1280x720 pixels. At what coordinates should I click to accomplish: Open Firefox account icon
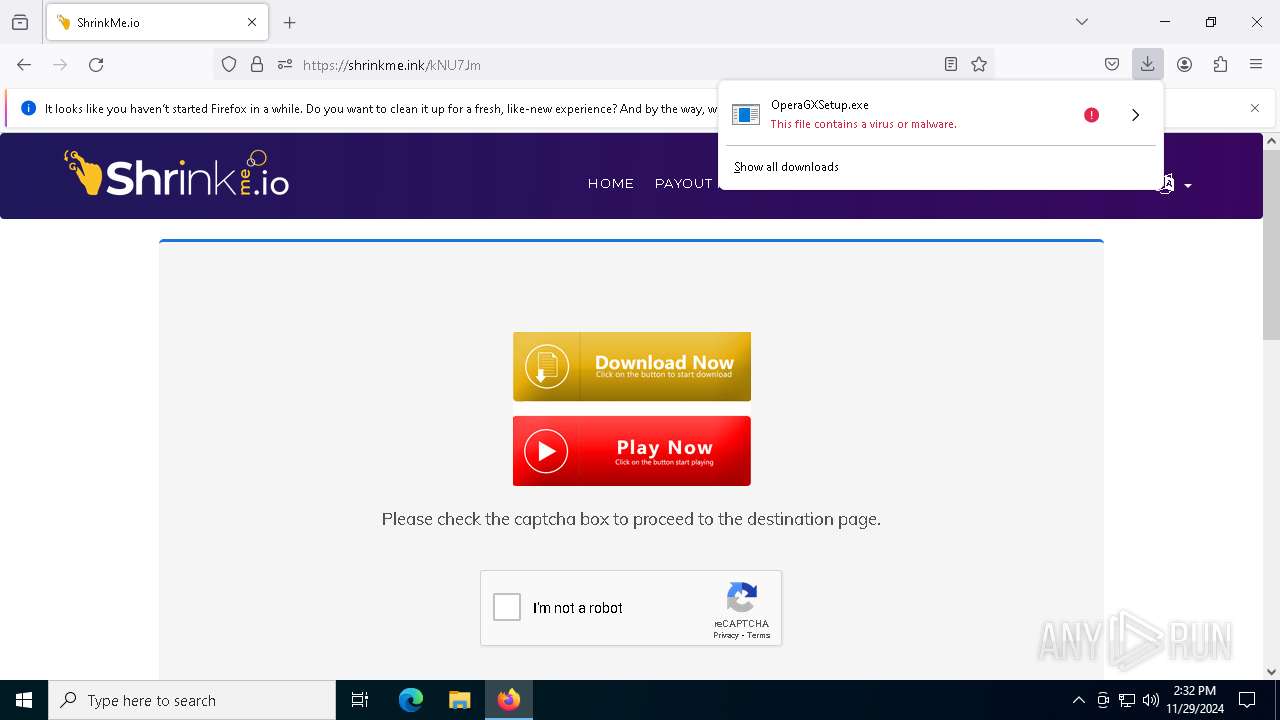click(1184, 64)
